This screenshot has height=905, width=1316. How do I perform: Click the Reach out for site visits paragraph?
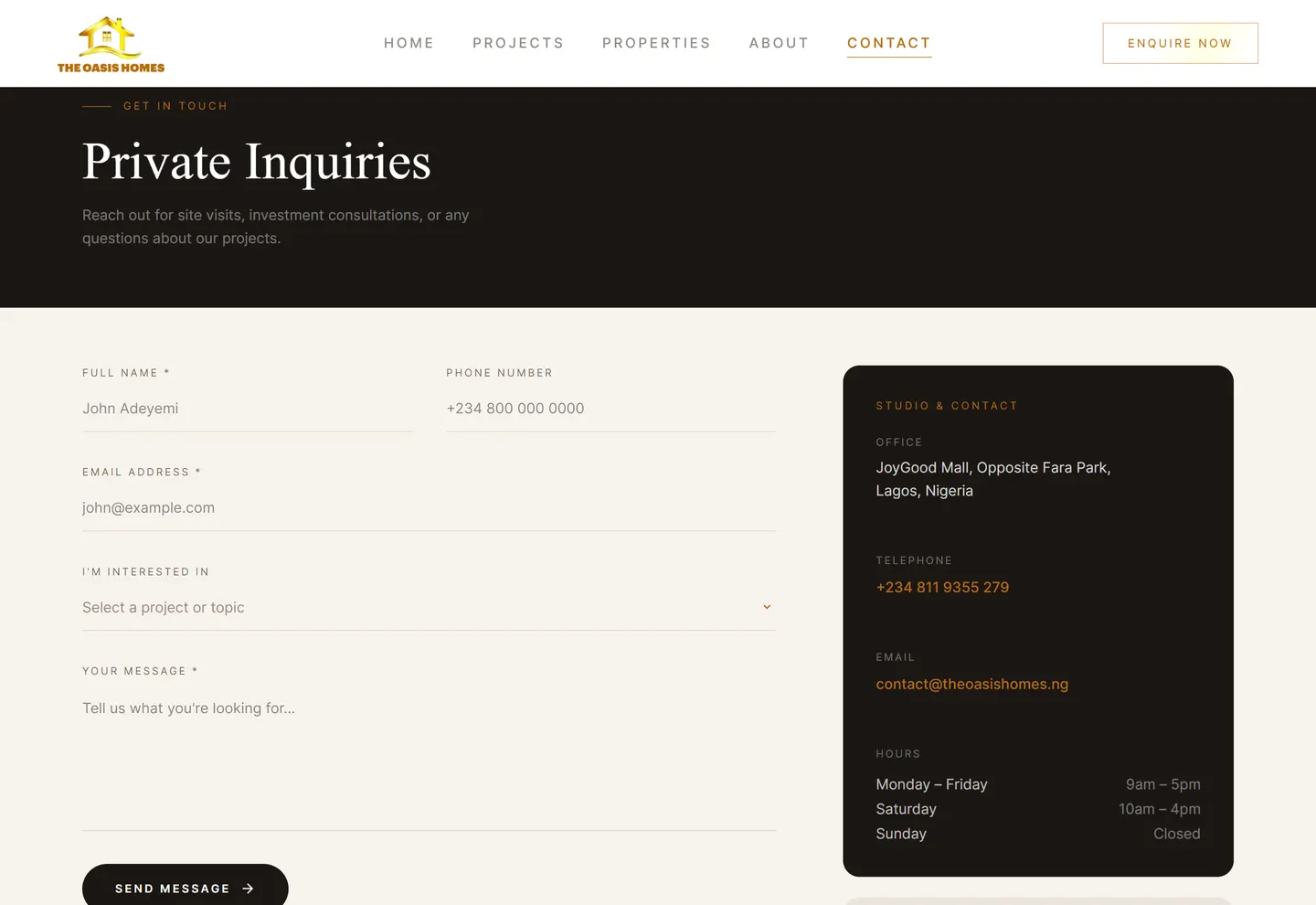tap(276, 227)
